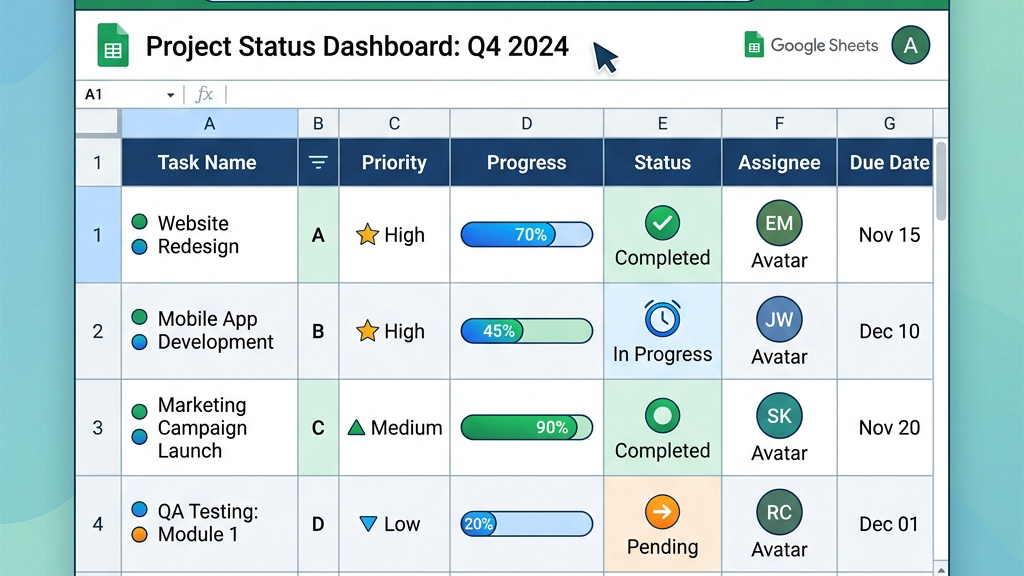Click the green dot next to Website

(x=139, y=221)
